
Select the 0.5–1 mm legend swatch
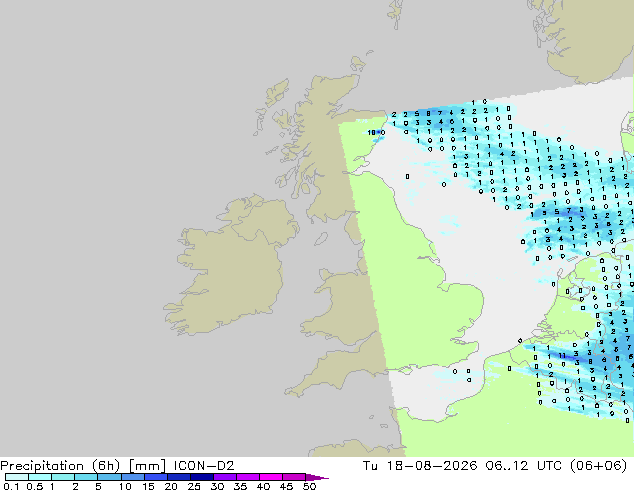(x=40, y=477)
